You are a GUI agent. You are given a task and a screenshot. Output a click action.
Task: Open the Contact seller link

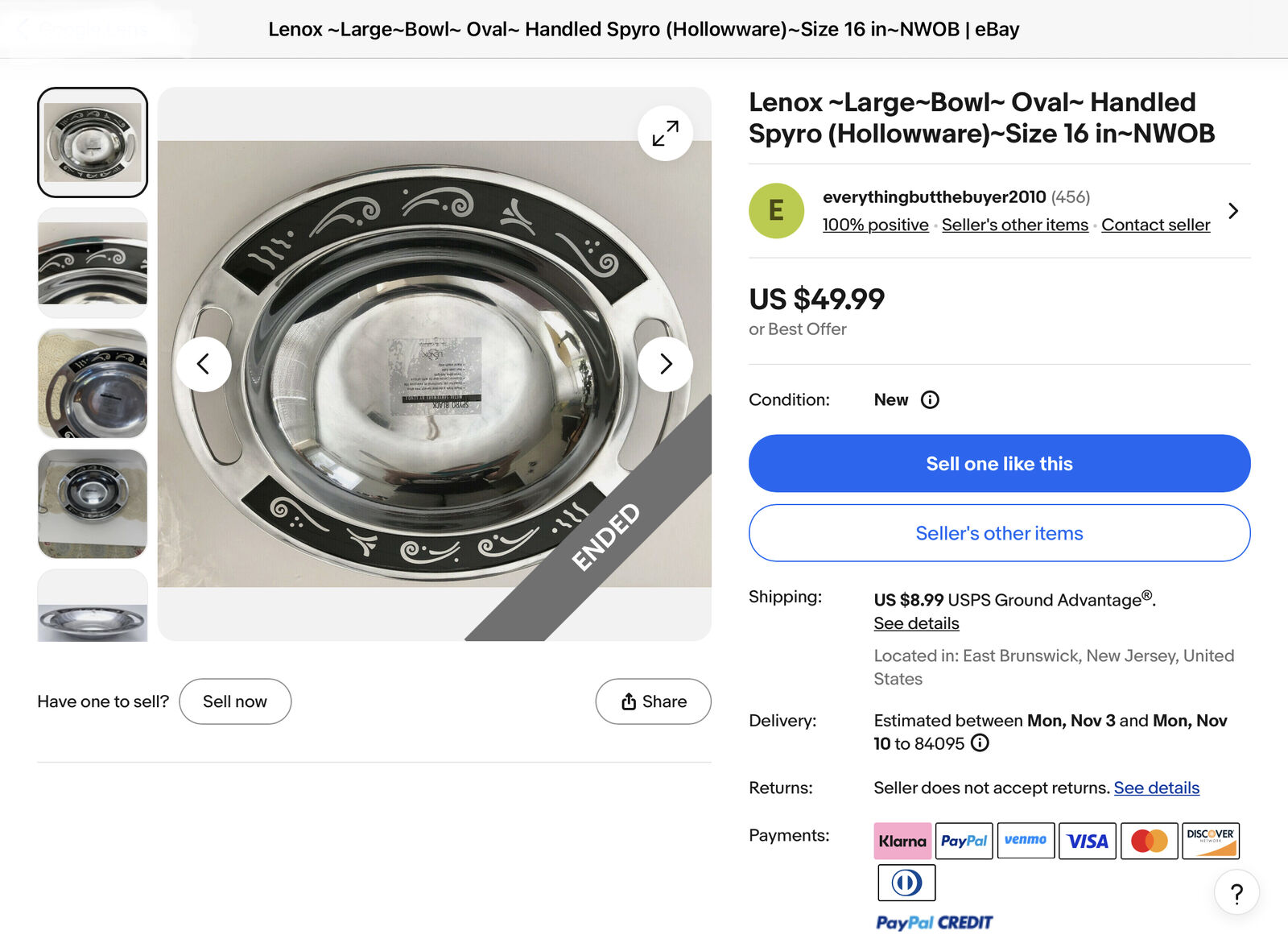[1155, 225]
